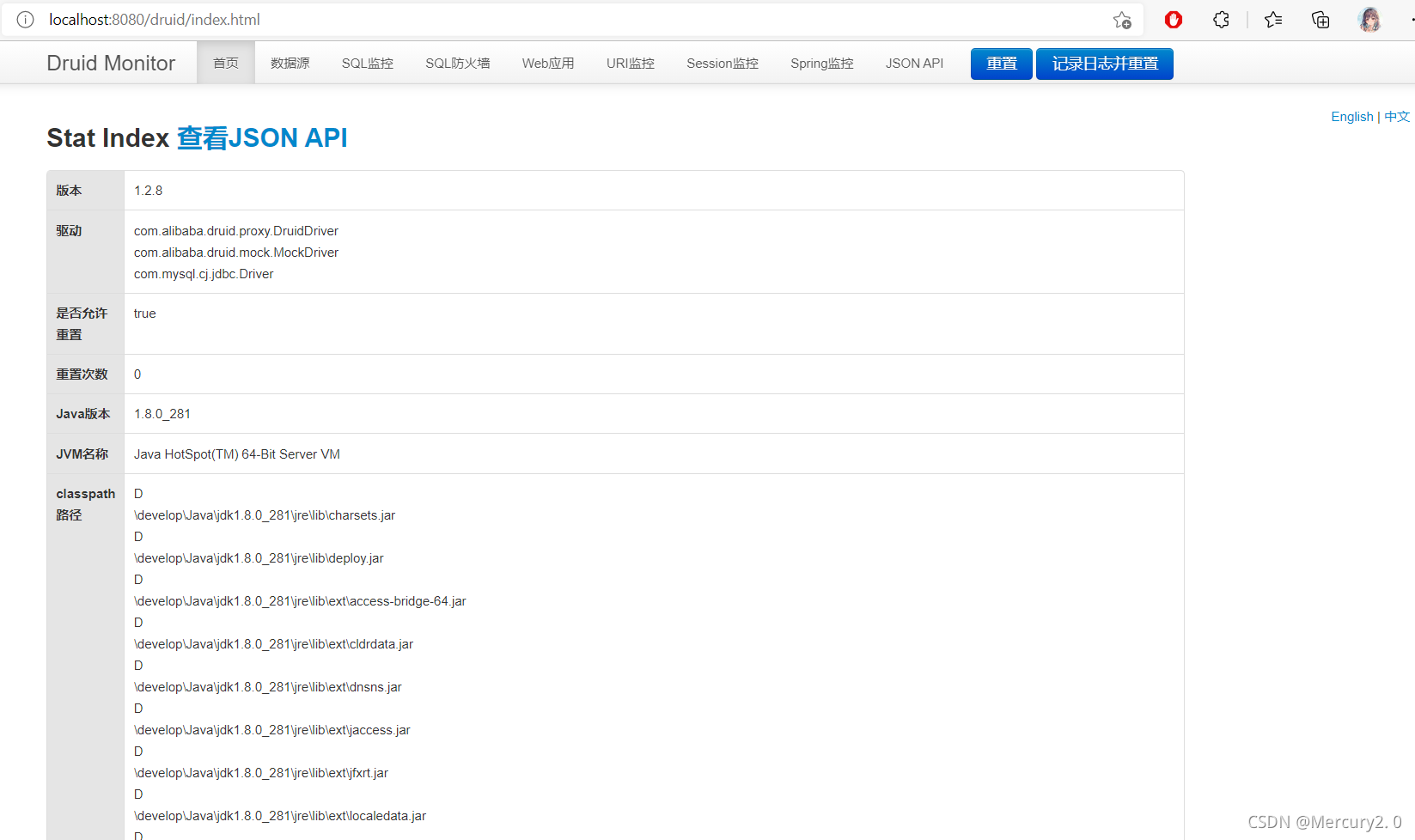Screen dimensions: 1415x840
Task: Click the 重置次数 row label
Action: pos(82,374)
